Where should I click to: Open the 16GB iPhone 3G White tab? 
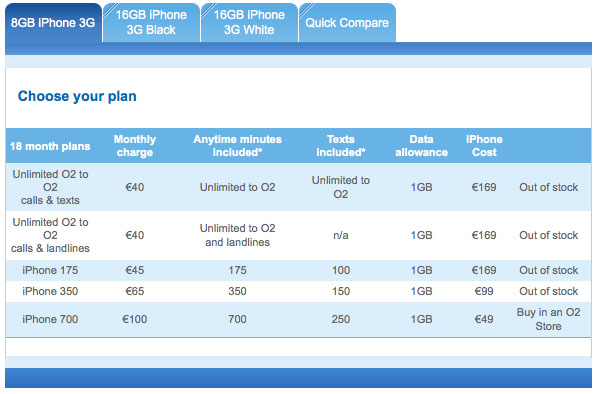249,23
